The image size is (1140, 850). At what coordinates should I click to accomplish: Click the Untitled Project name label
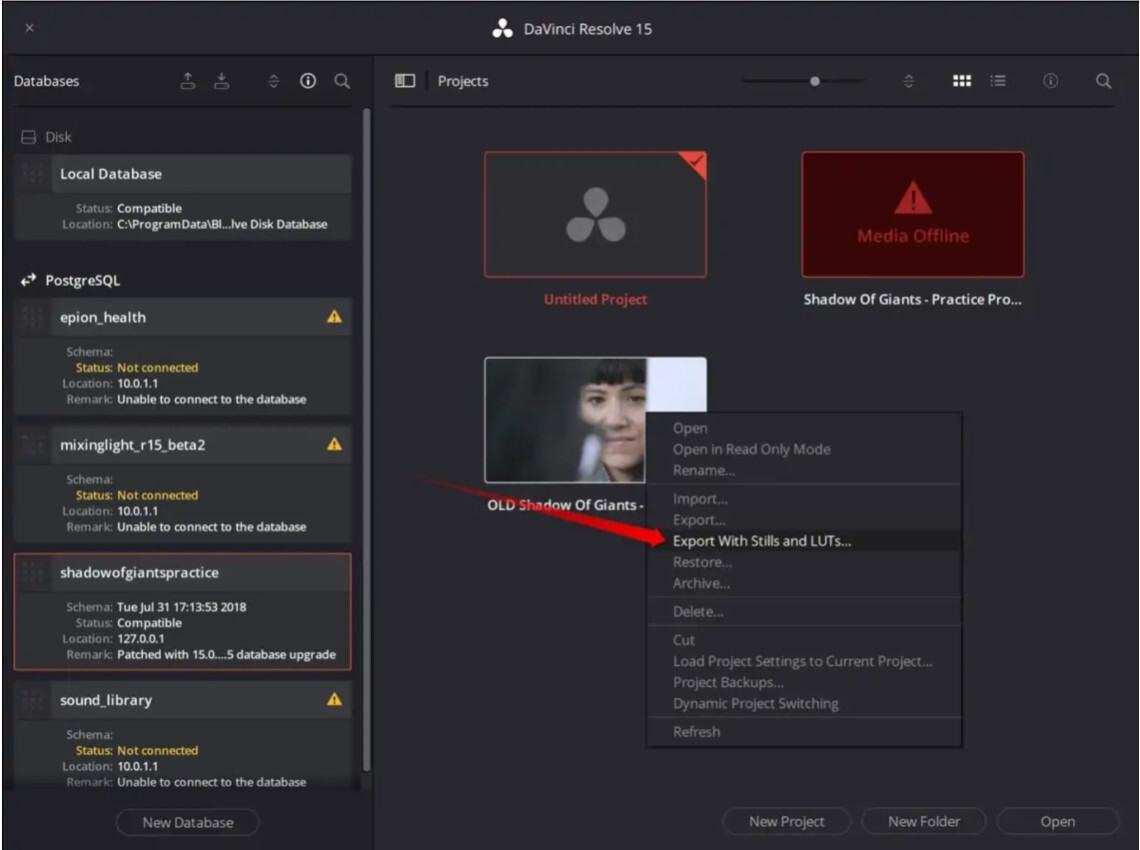click(595, 299)
